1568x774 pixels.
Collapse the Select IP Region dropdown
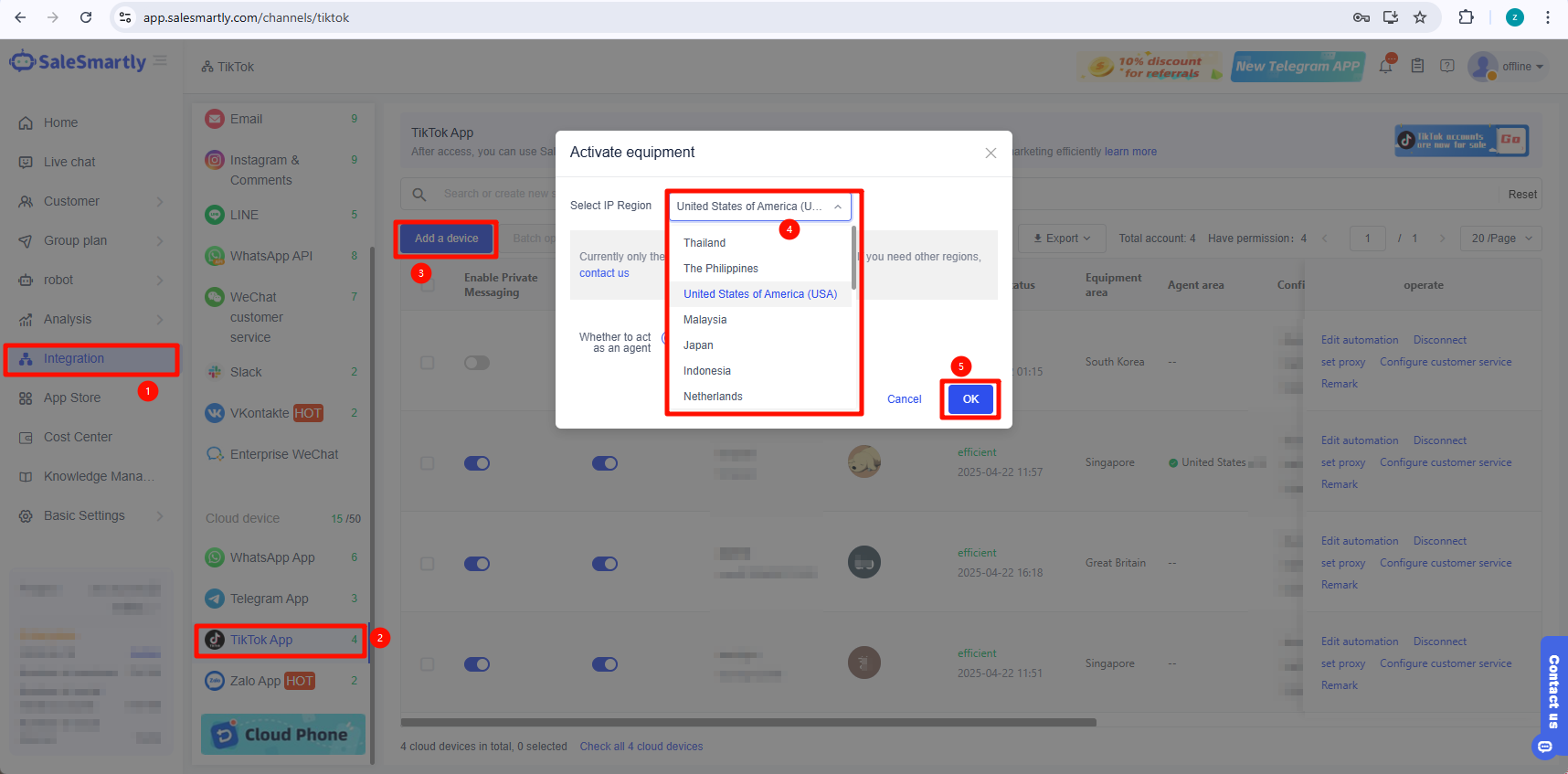pyautogui.click(x=837, y=207)
